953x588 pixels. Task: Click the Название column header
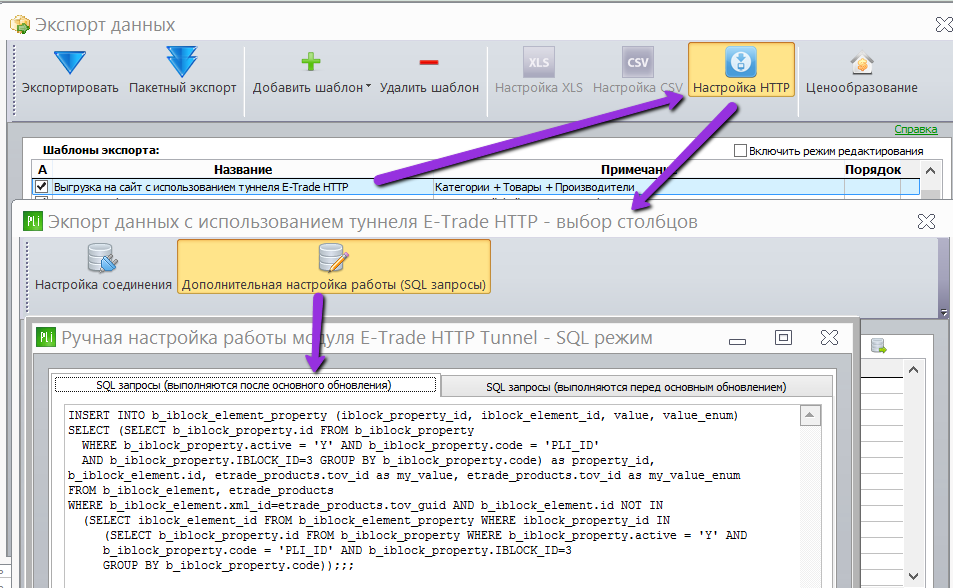243,170
